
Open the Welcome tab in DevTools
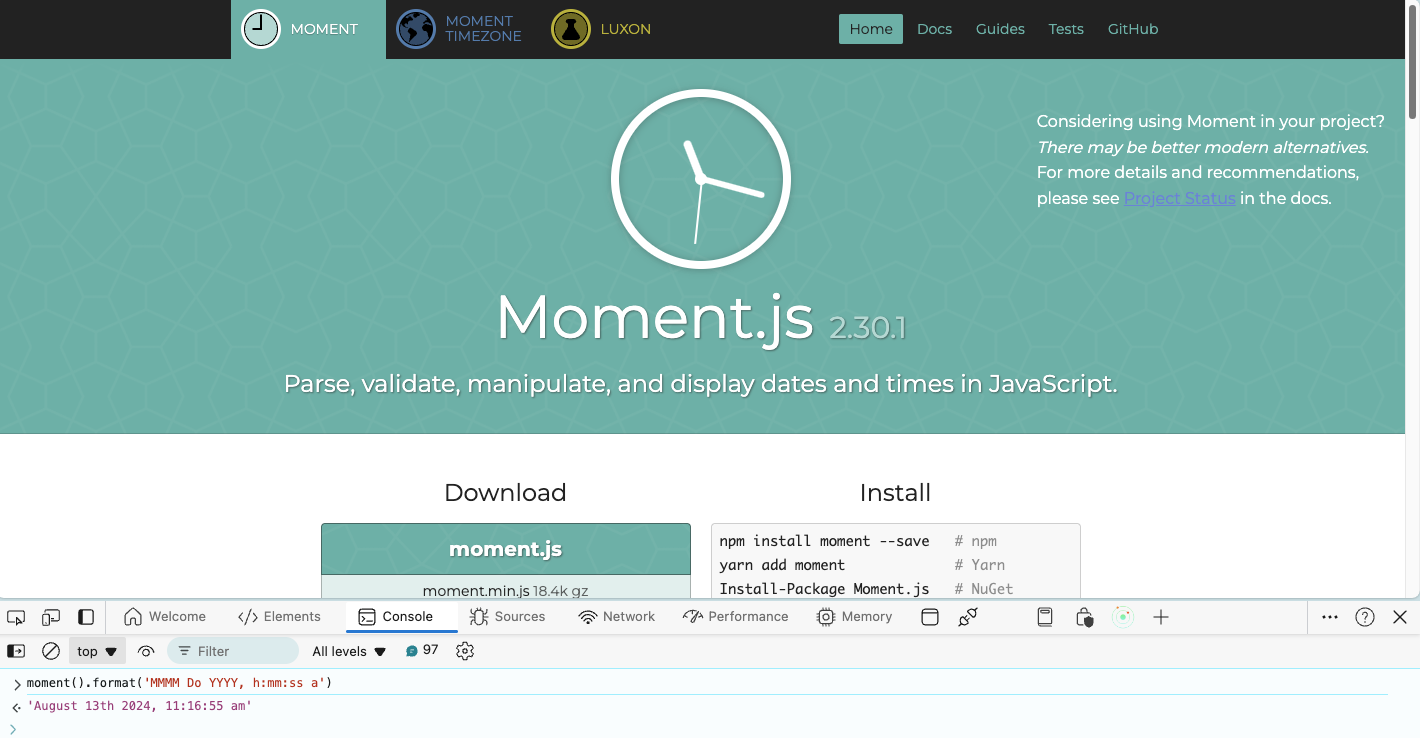165,617
